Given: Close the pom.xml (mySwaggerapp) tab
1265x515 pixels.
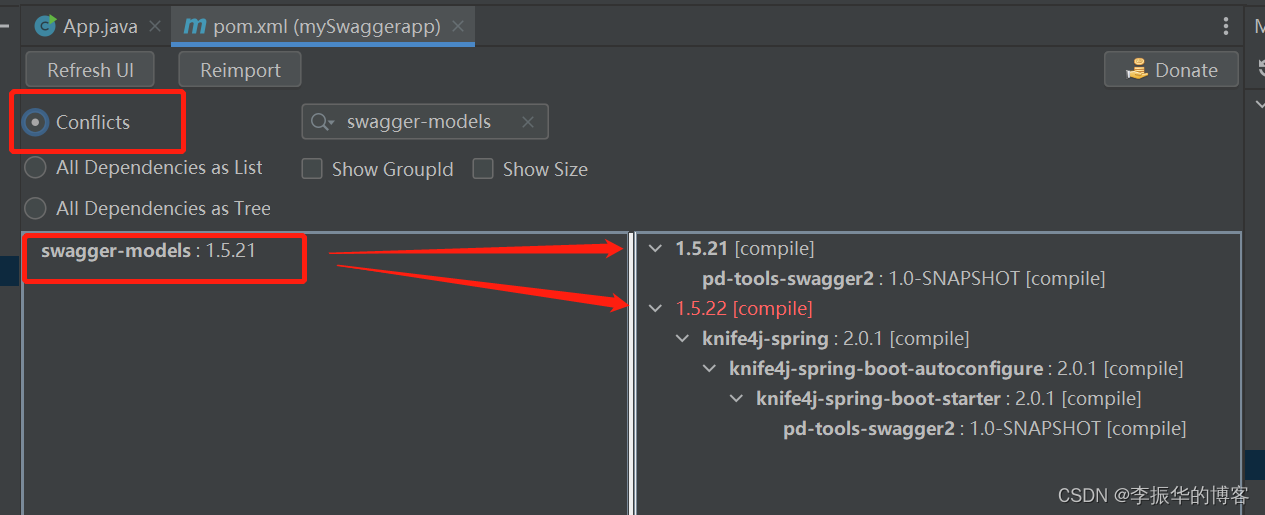Looking at the screenshot, I should (x=458, y=27).
